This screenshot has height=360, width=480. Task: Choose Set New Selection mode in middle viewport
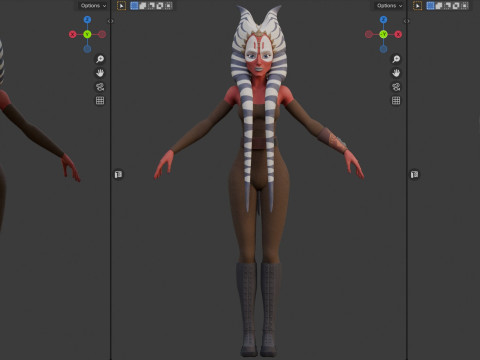134,6
